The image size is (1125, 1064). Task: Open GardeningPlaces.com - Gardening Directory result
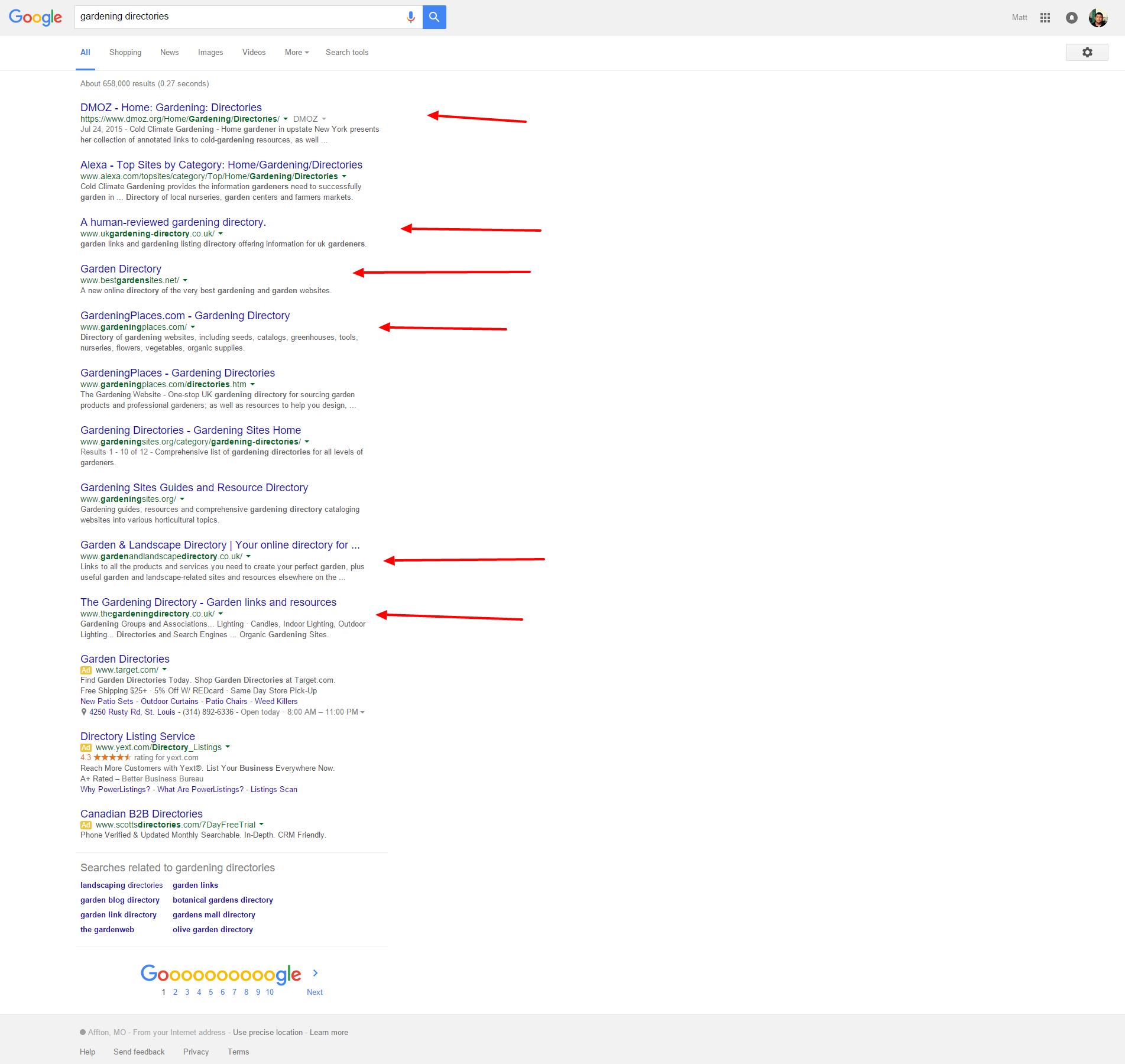pos(185,316)
